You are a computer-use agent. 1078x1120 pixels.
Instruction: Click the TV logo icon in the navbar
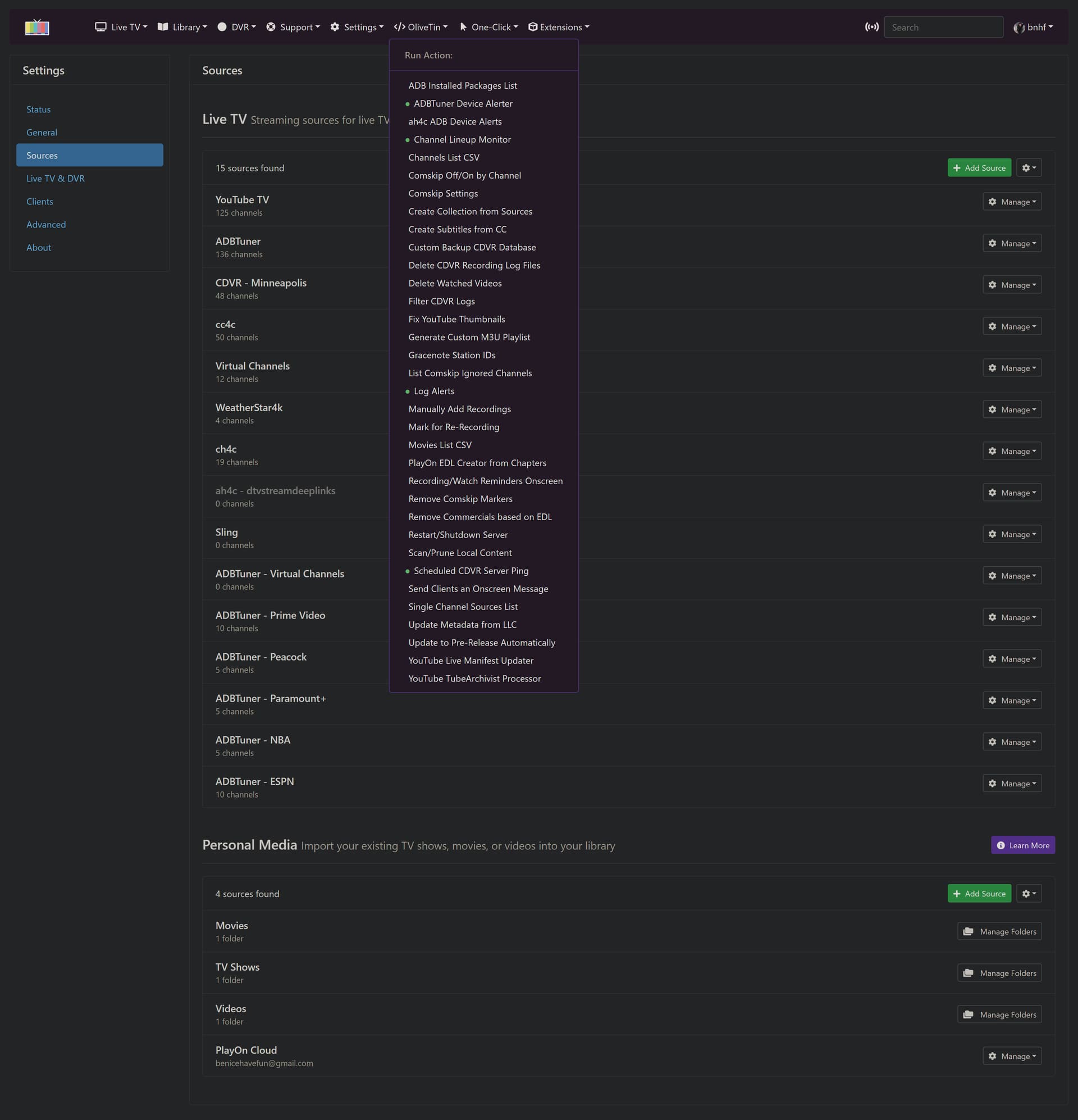(x=37, y=27)
